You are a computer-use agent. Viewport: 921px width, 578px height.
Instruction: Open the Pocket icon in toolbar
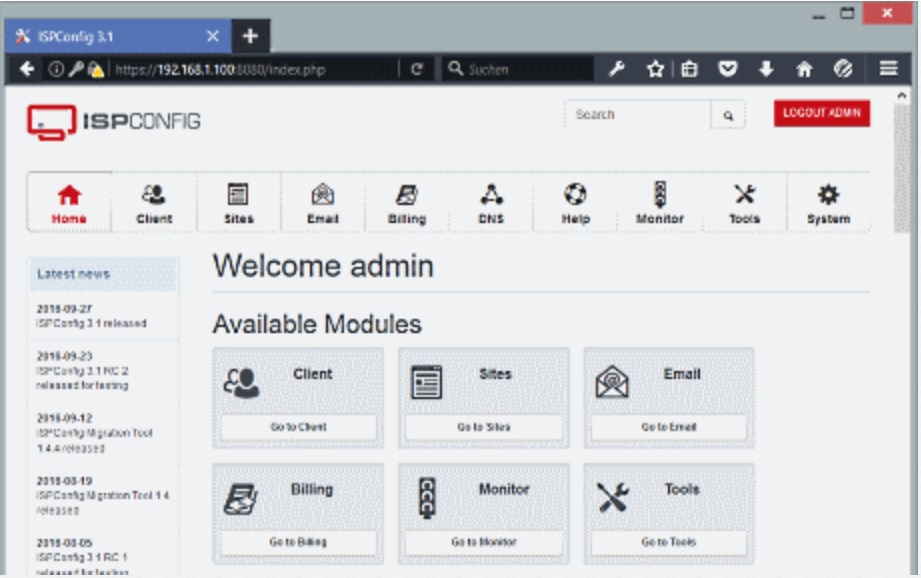pyautogui.click(x=728, y=69)
